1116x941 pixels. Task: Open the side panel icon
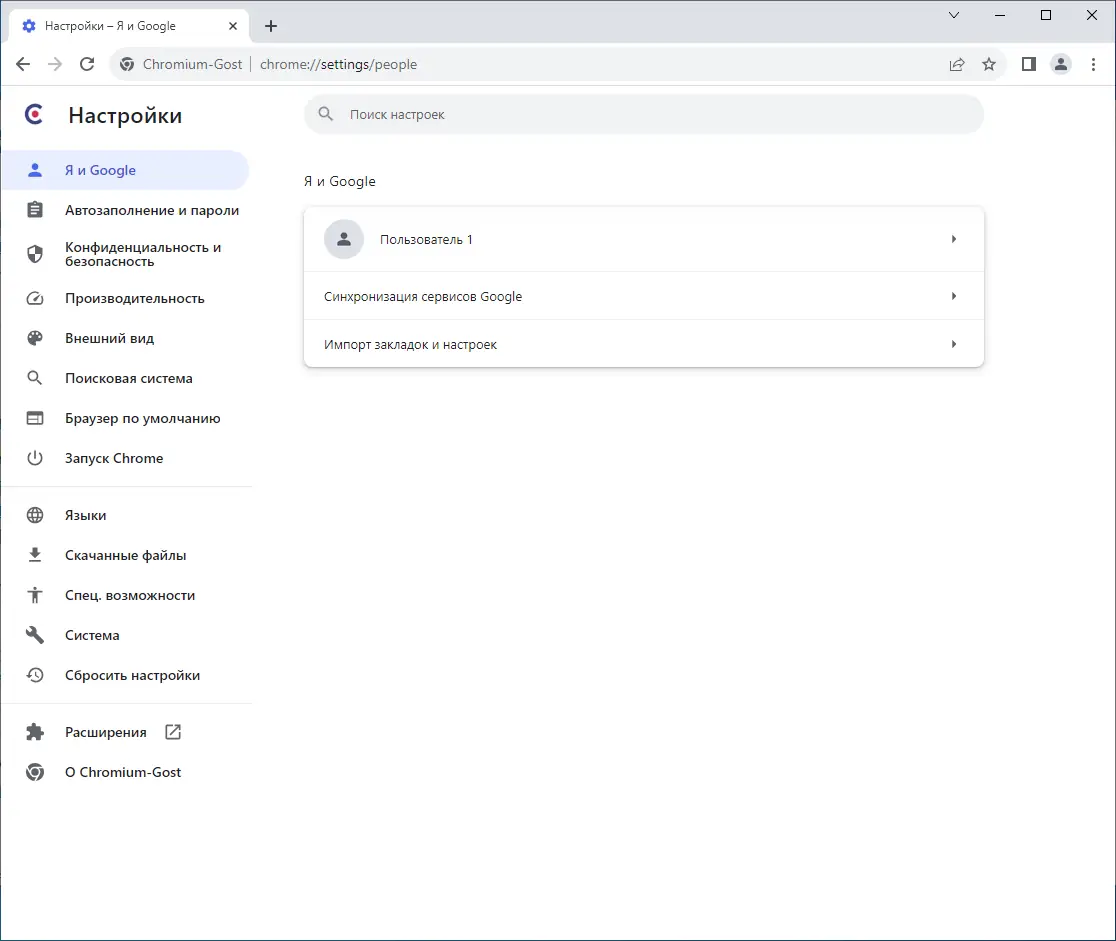click(x=1028, y=64)
